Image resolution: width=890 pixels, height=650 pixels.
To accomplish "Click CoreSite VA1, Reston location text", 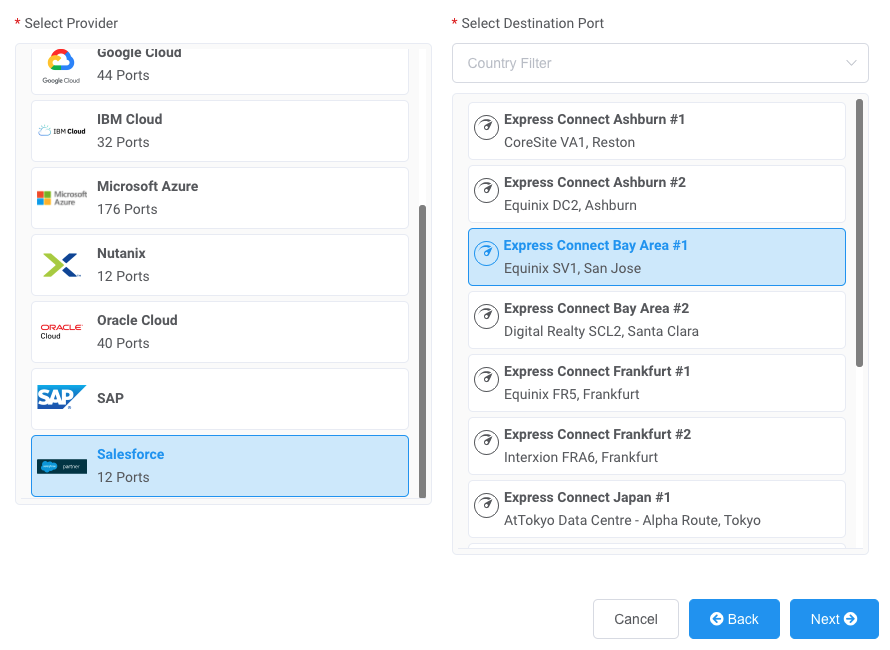I will (569, 142).
